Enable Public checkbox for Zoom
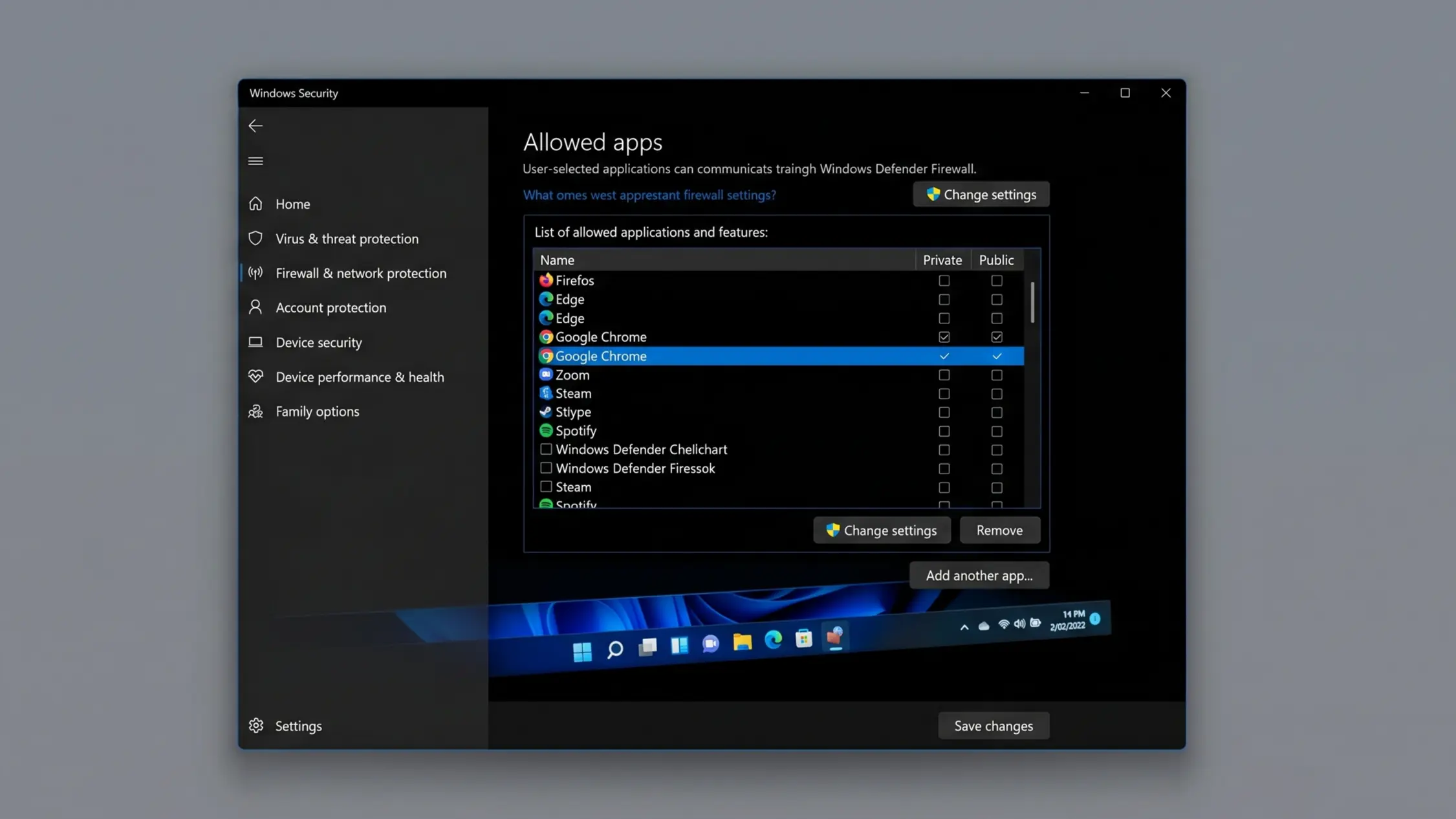Viewport: 1456px width, 819px height. click(x=997, y=375)
